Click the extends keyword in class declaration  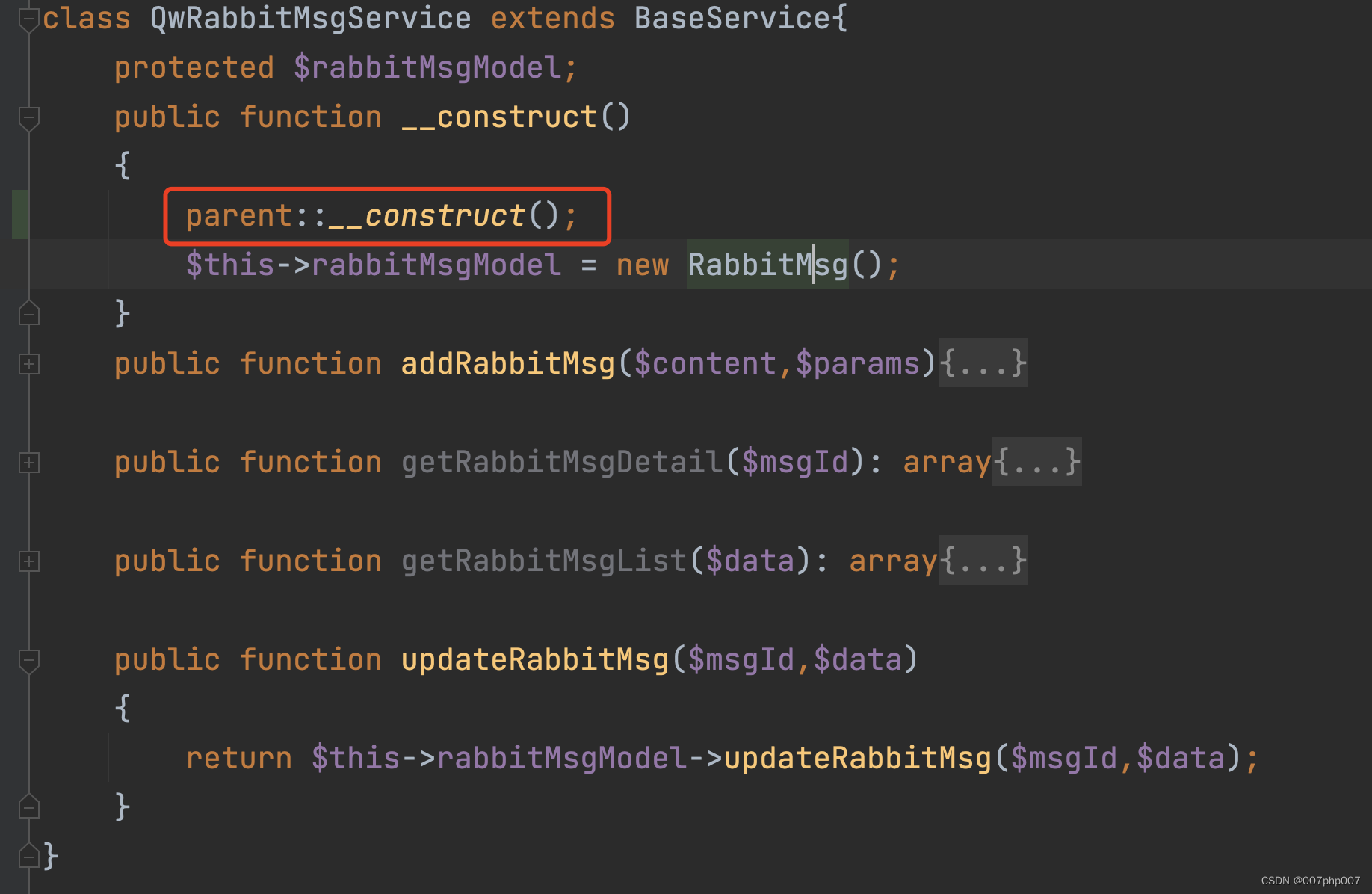point(553,18)
